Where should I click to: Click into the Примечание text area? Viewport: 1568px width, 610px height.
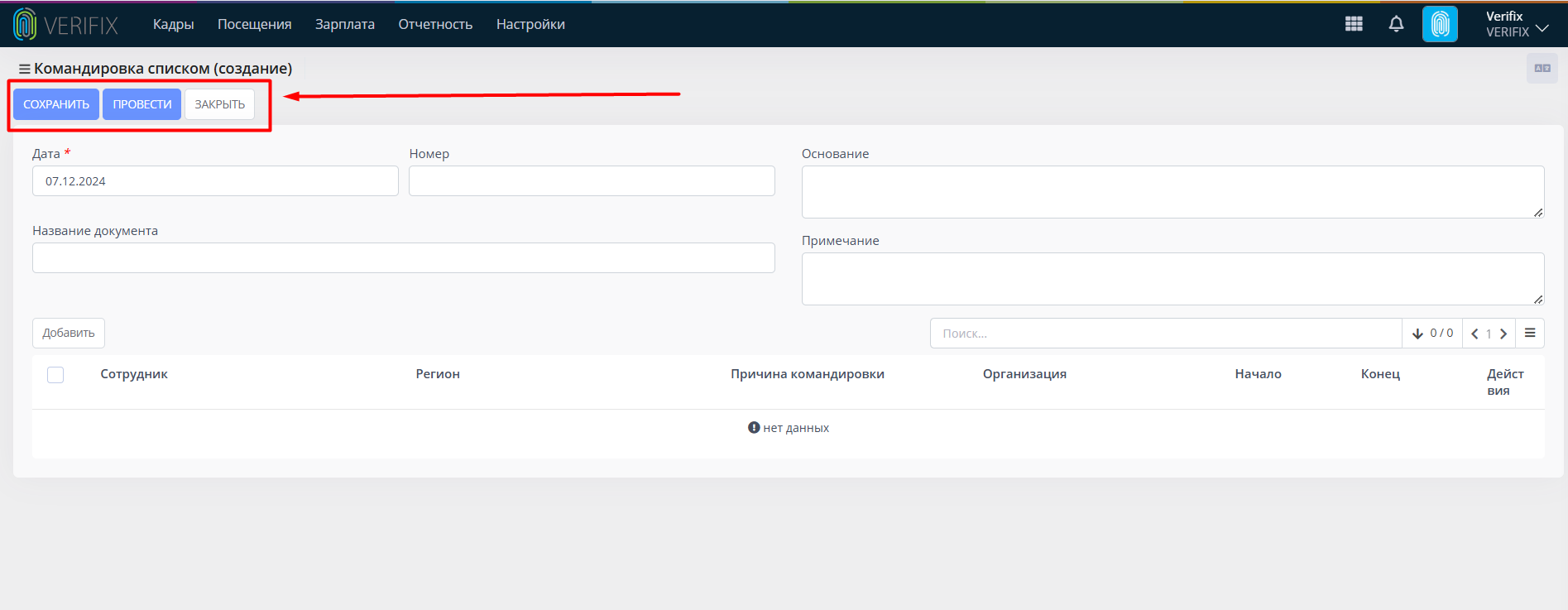click(1172, 279)
